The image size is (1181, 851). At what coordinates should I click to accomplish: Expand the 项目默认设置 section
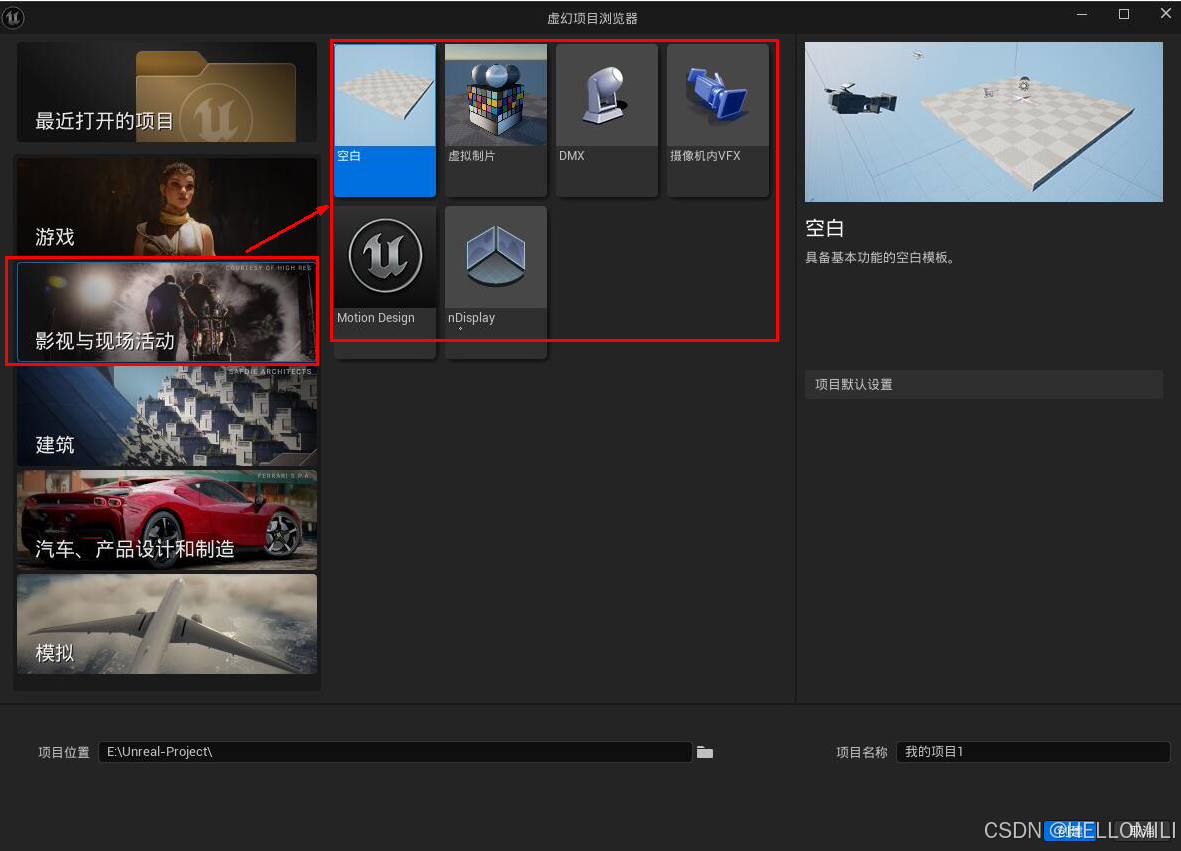[x=984, y=384]
